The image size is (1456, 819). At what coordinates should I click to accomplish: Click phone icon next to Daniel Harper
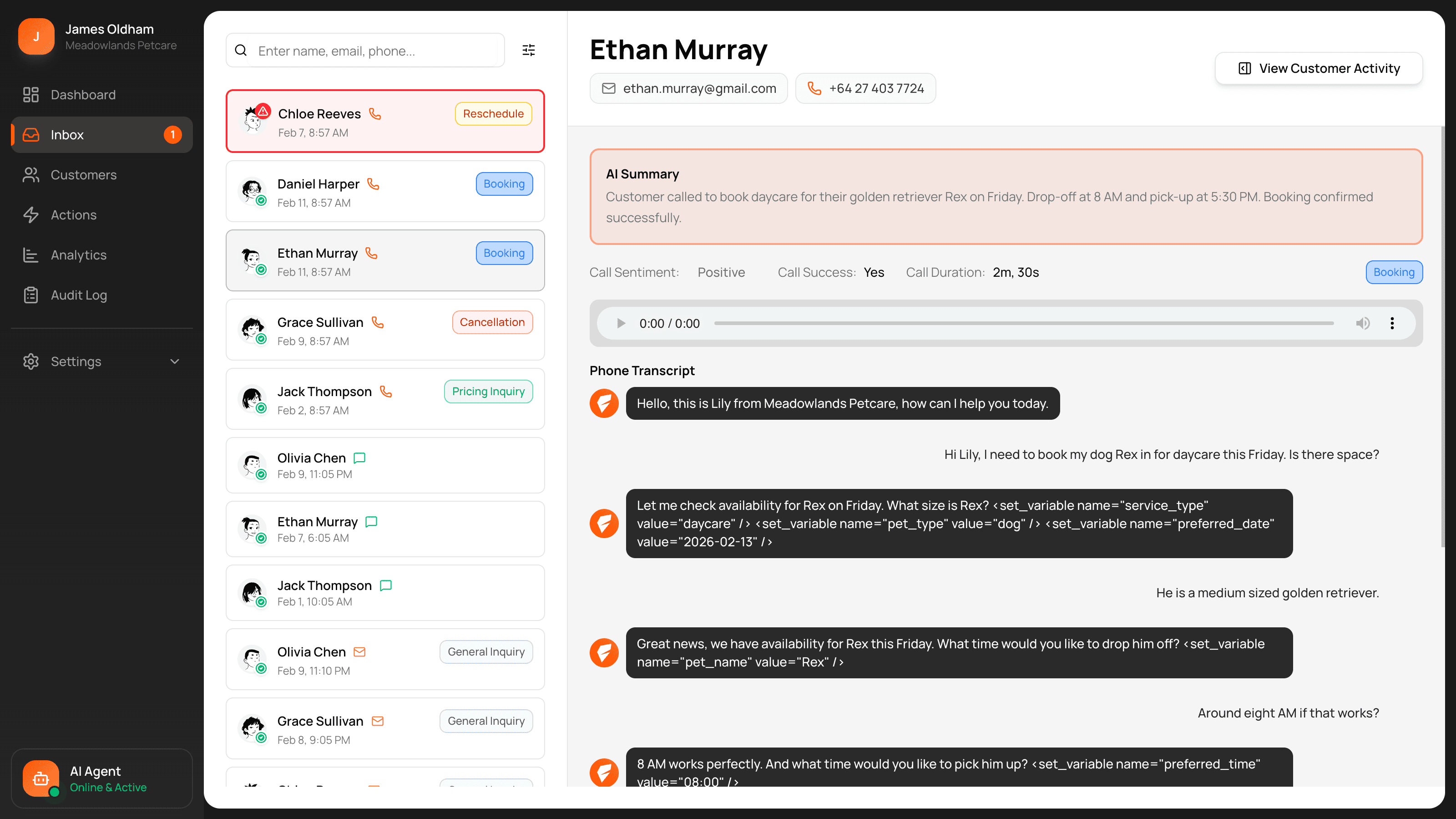(373, 184)
